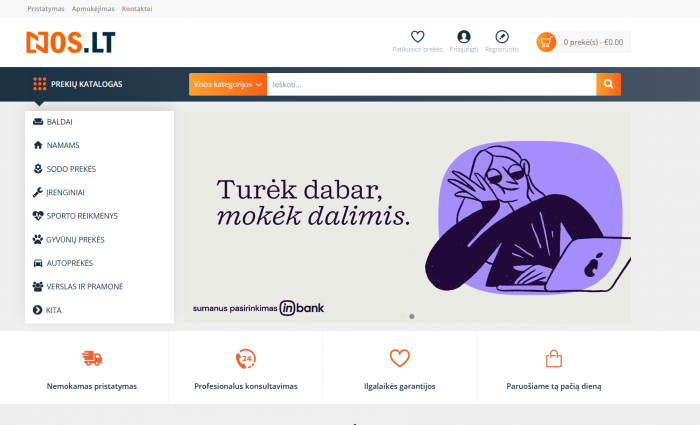
Task: Click the Registruotis compass icon
Action: point(502,37)
